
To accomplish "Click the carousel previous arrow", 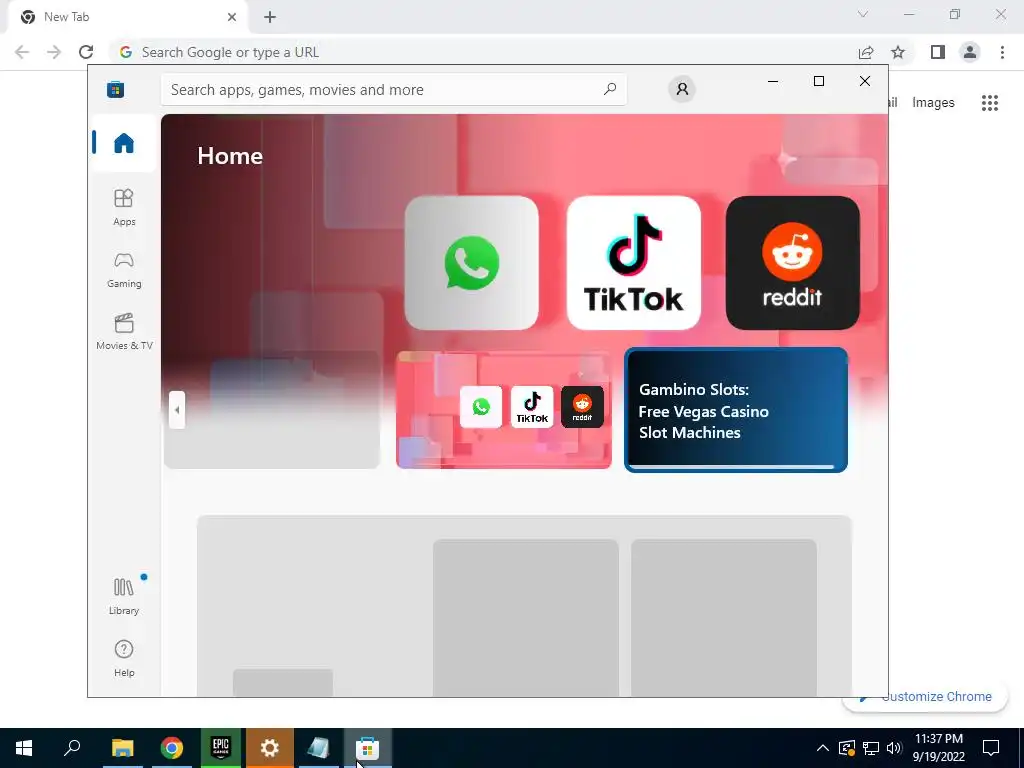I will tap(177, 410).
